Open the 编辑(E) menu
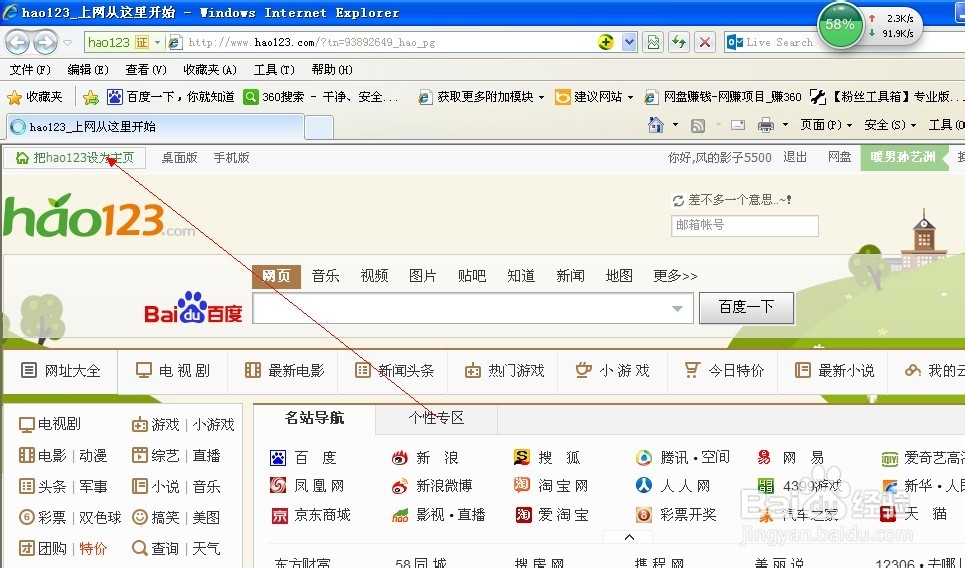 point(88,70)
